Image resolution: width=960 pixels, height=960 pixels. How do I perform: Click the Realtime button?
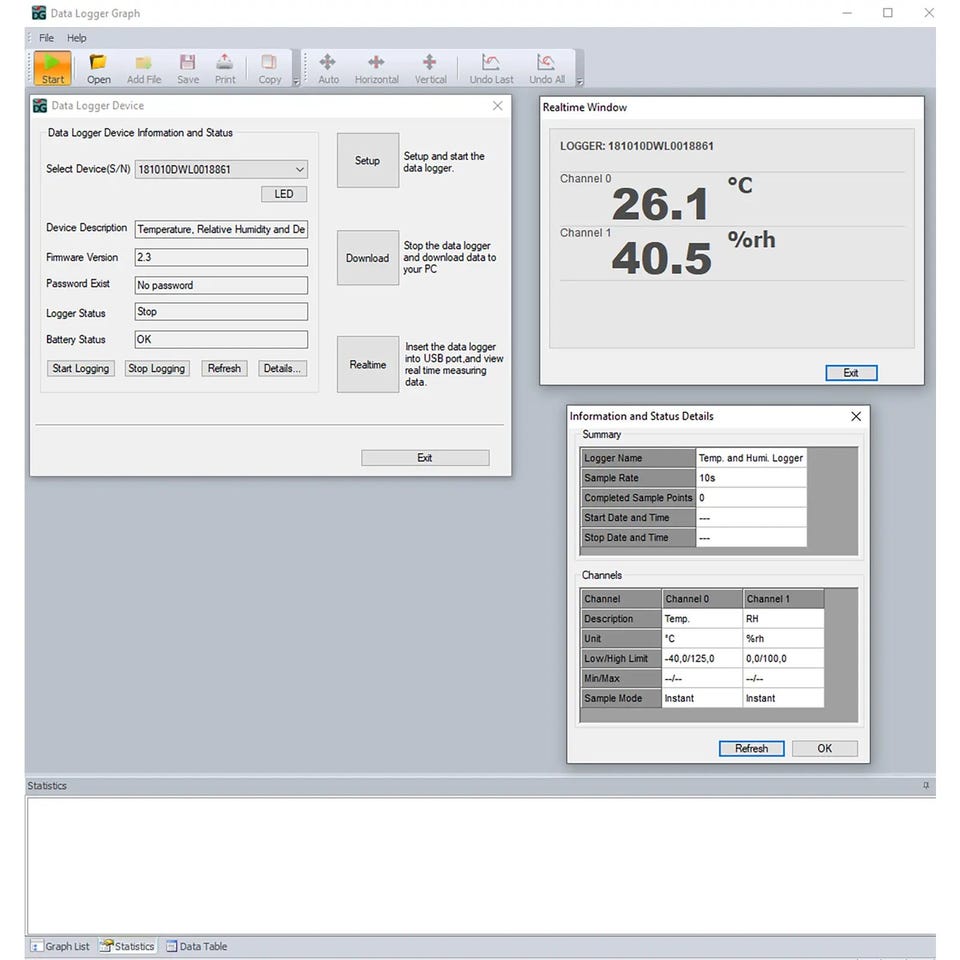click(367, 364)
